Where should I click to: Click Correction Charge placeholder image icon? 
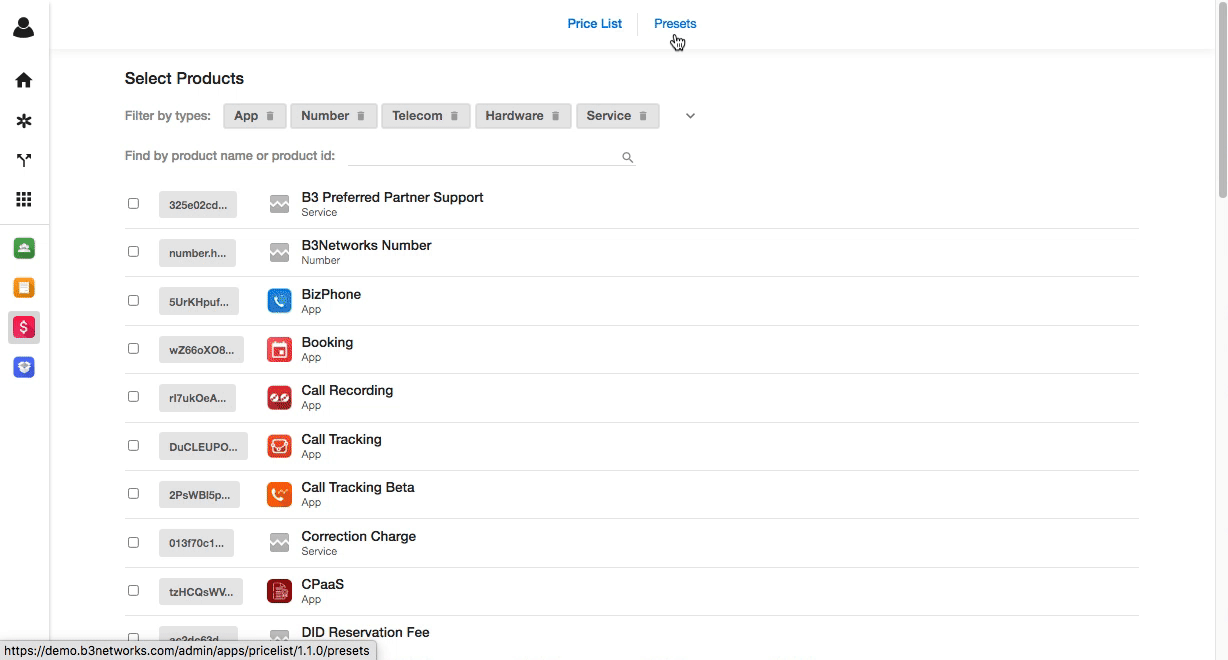click(279, 543)
